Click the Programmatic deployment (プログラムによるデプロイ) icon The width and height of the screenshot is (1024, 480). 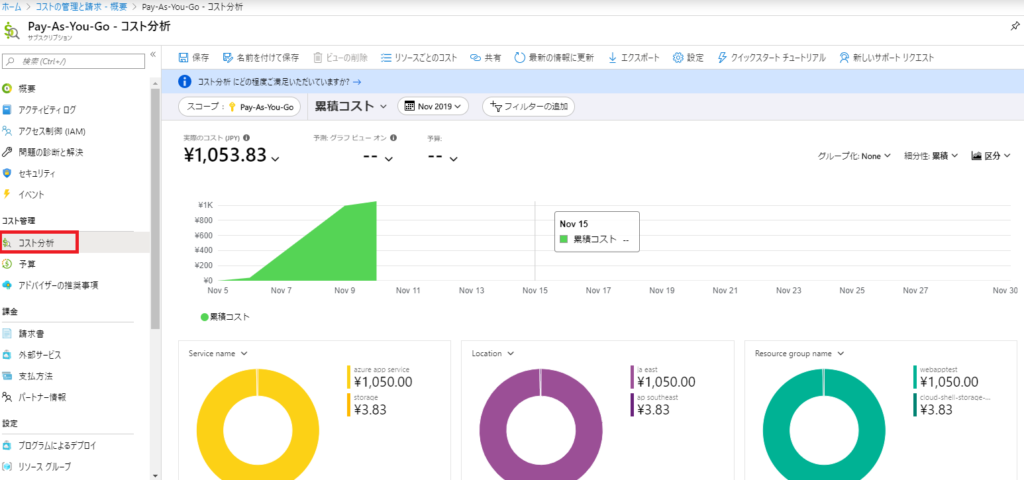click(x=7, y=445)
